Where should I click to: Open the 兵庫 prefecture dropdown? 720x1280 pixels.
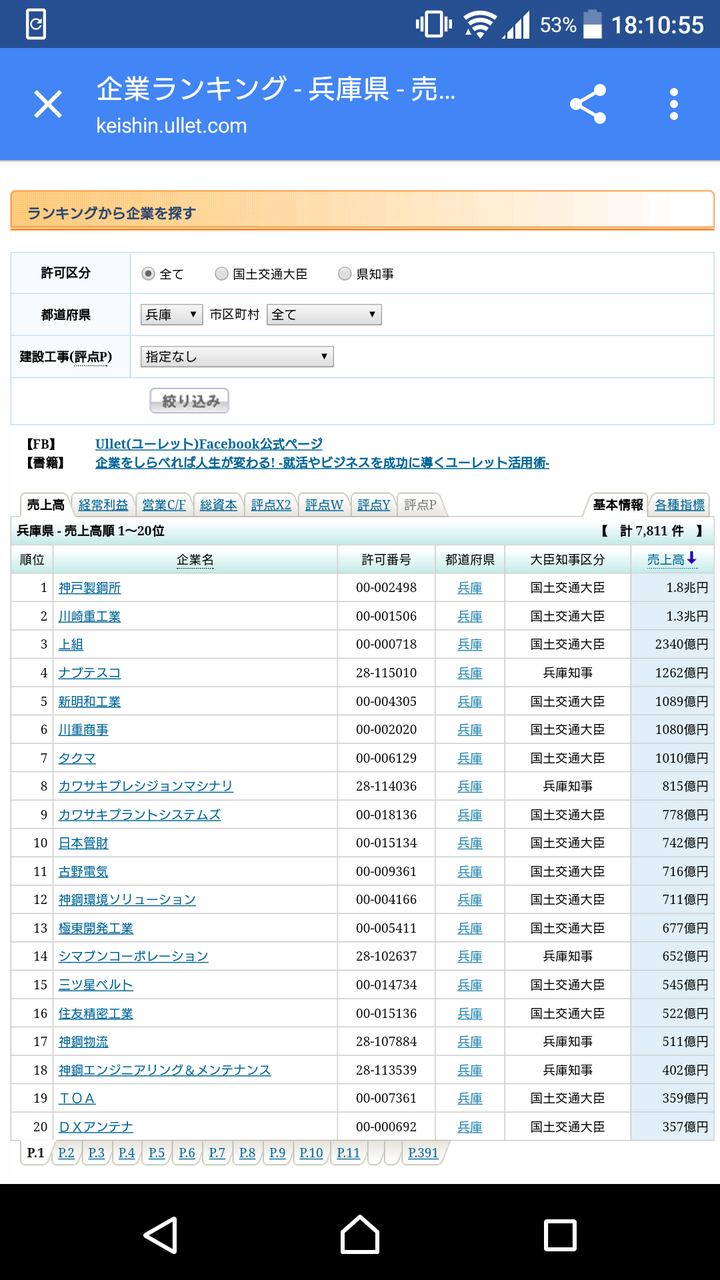click(x=171, y=315)
